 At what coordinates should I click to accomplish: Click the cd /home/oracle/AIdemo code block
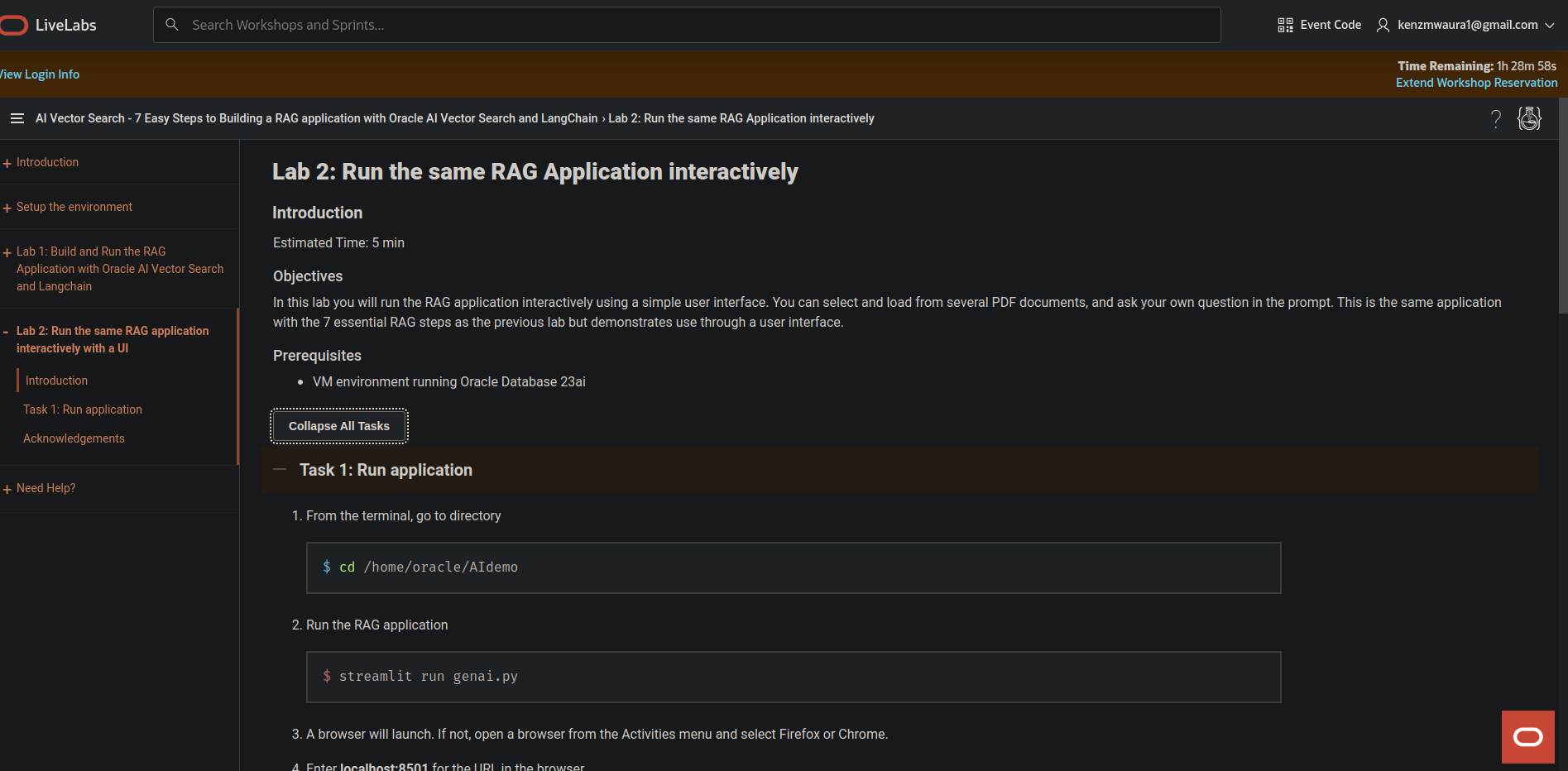tap(794, 567)
